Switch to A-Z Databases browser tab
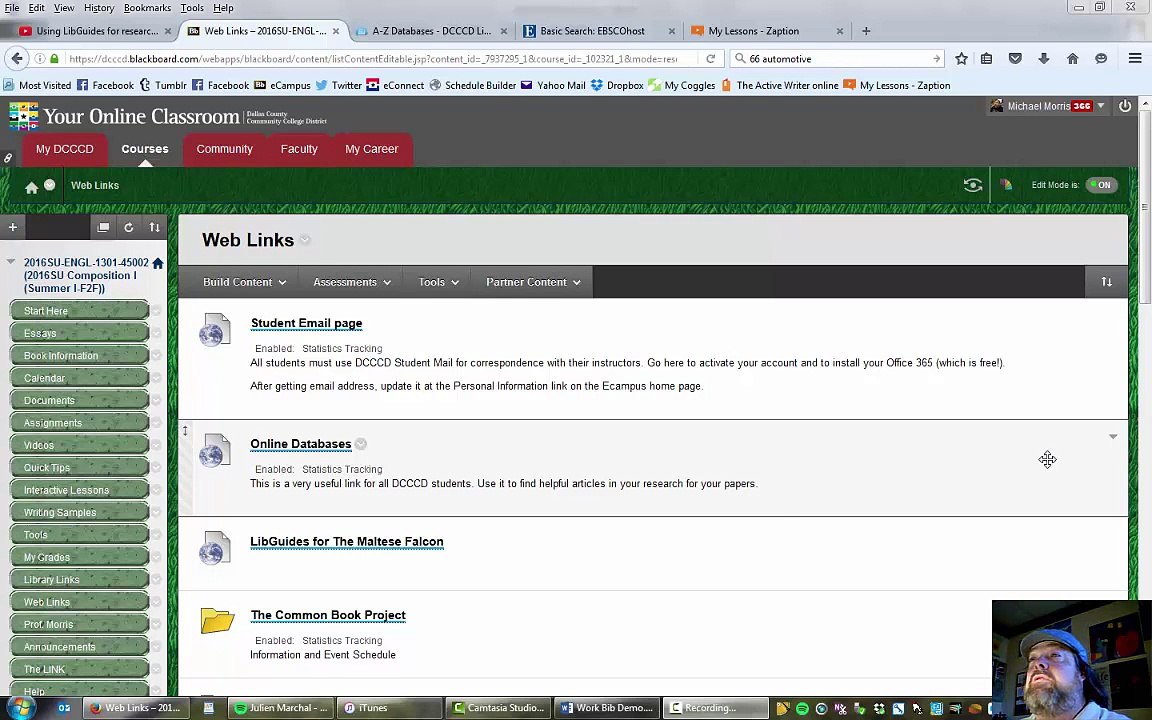This screenshot has height=720, width=1152. pos(431,31)
